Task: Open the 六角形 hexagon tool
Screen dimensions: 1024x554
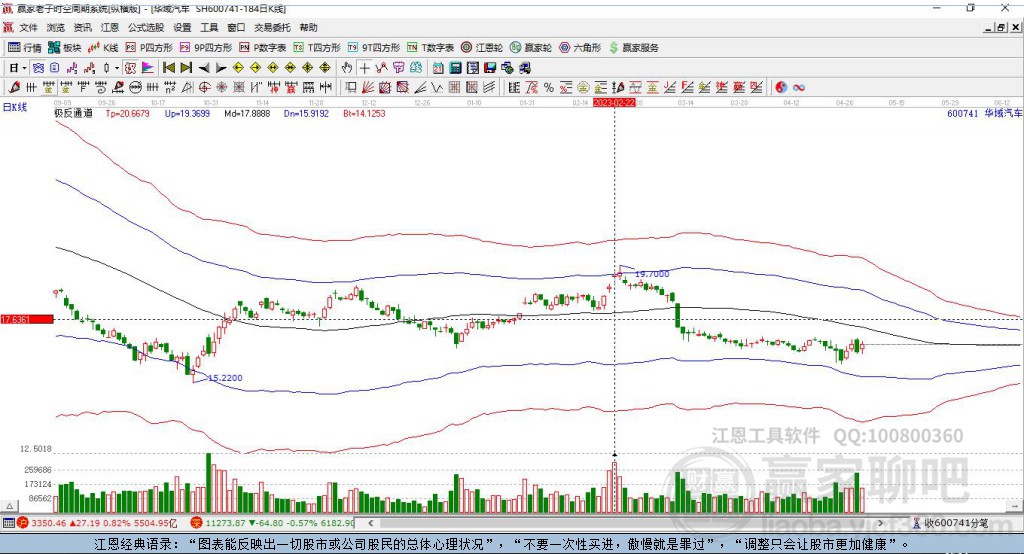Action: pos(580,48)
